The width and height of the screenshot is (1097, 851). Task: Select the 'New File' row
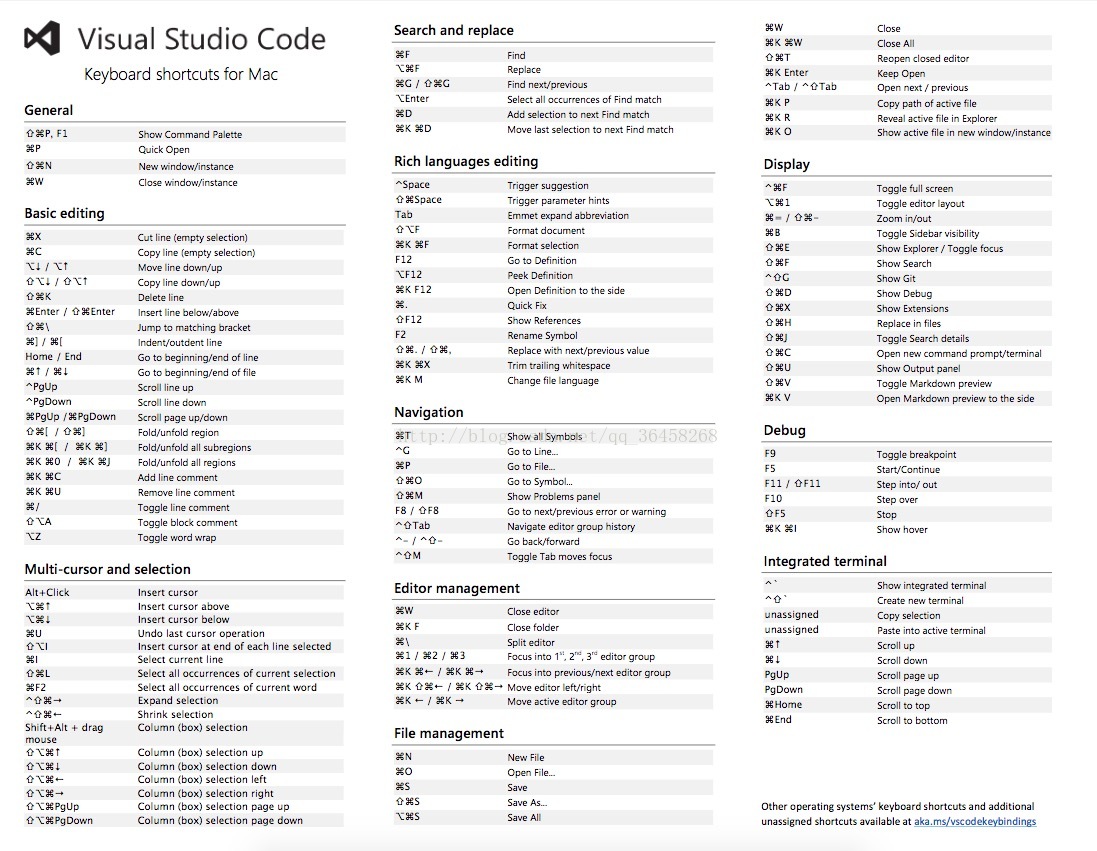point(553,757)
